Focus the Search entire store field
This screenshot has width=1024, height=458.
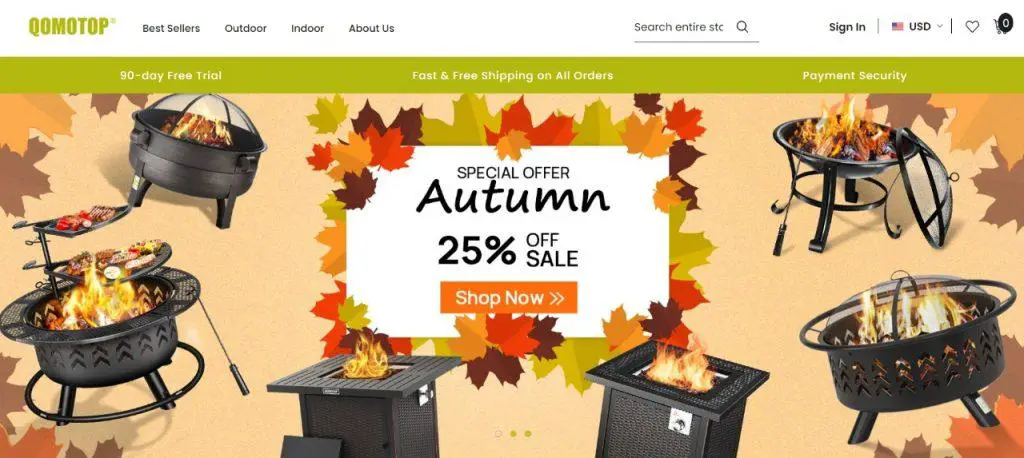pos(679,27)
